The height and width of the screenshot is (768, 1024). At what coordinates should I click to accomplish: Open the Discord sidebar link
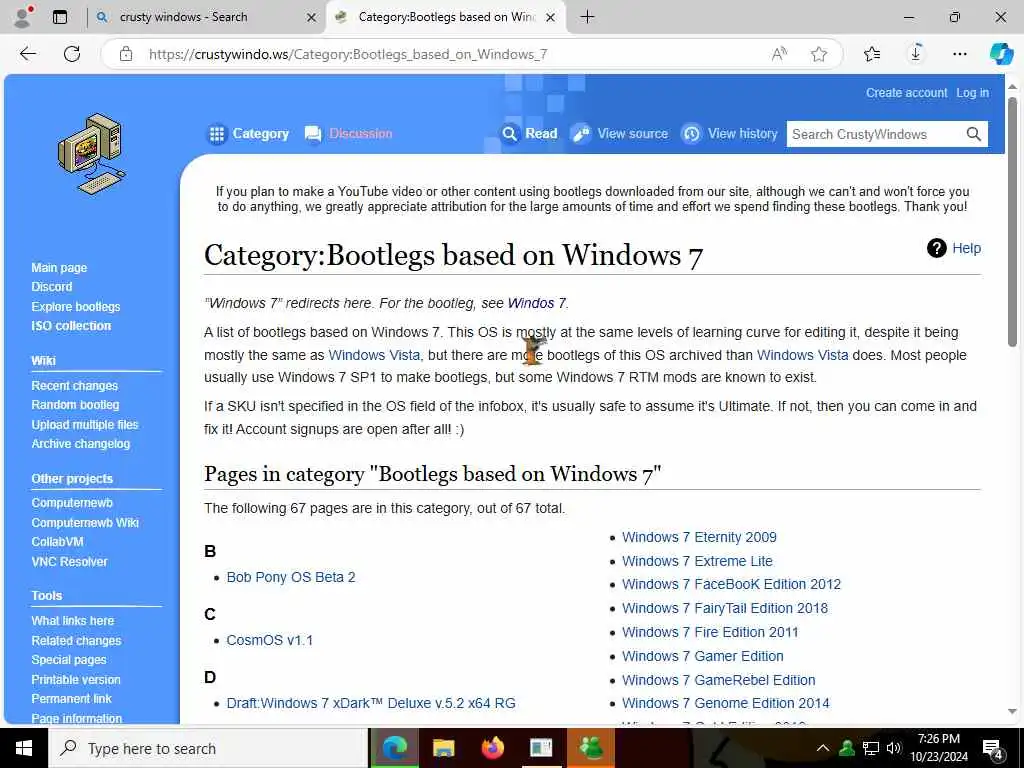pos(52,287)
